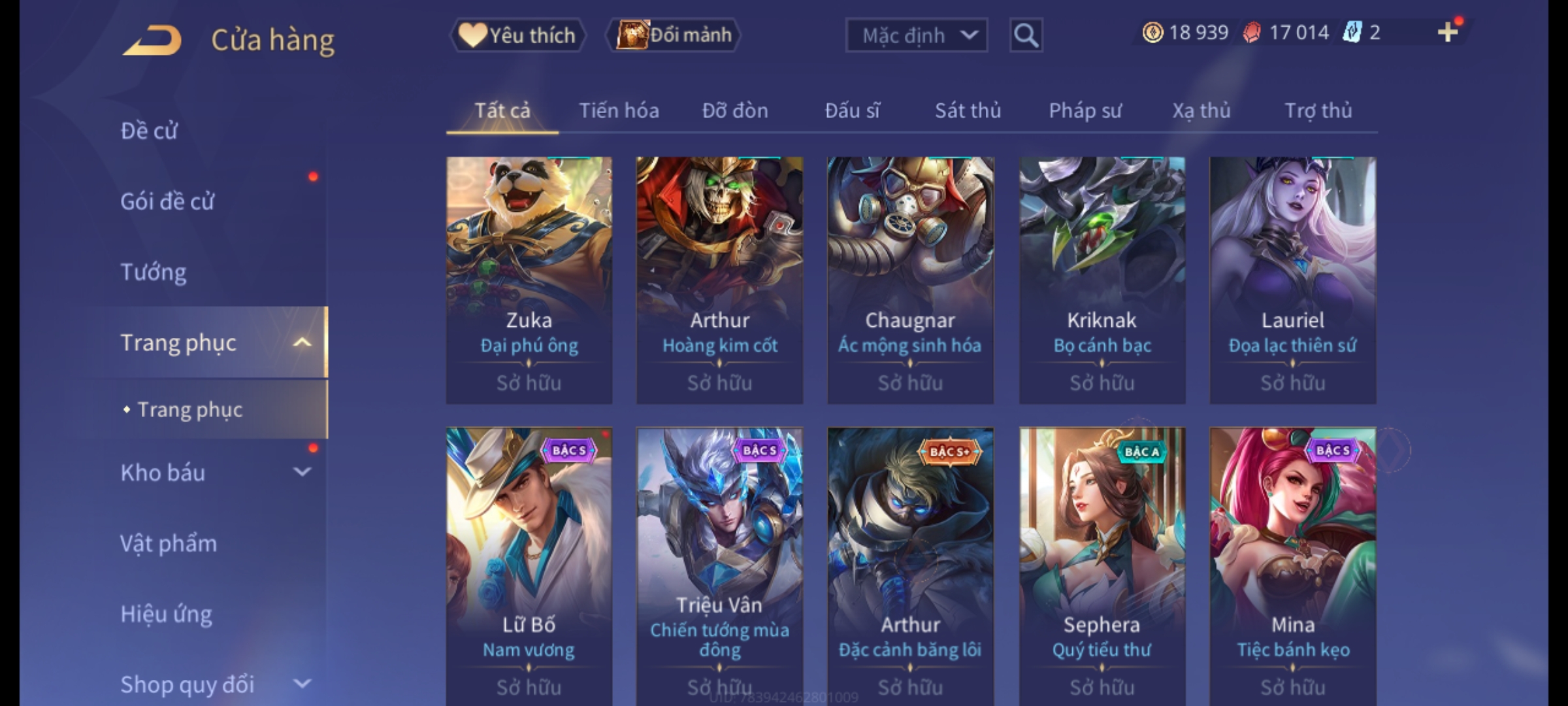The image size is (1568, 706).
Task: Select Lauriel Đọa lạc thiên sứ skin
Action: (1293, 280)
